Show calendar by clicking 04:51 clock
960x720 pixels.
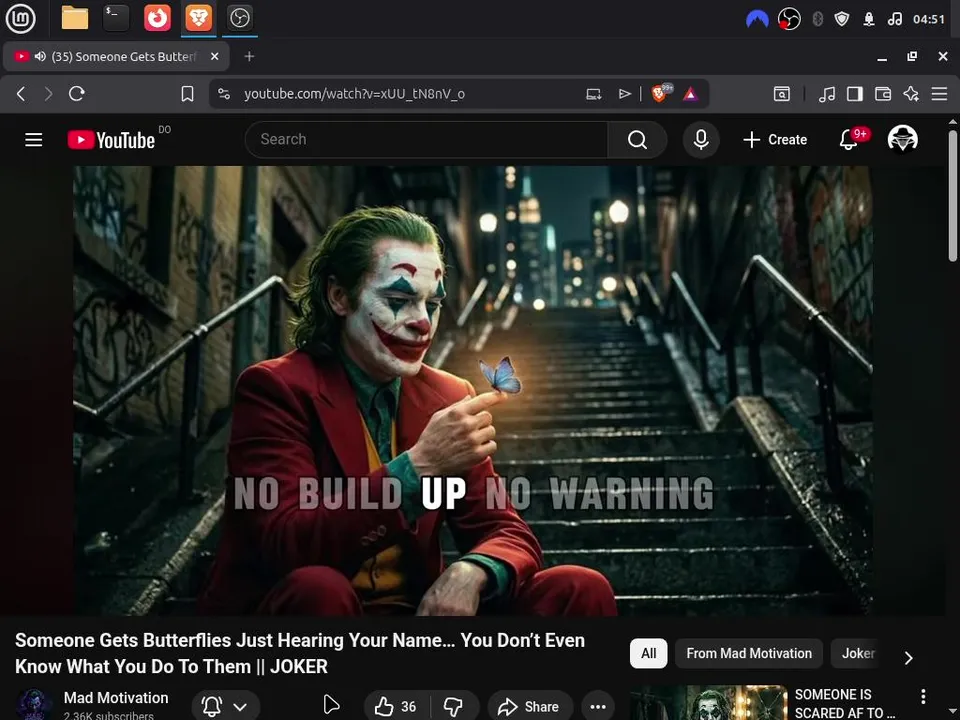[929, 19]
